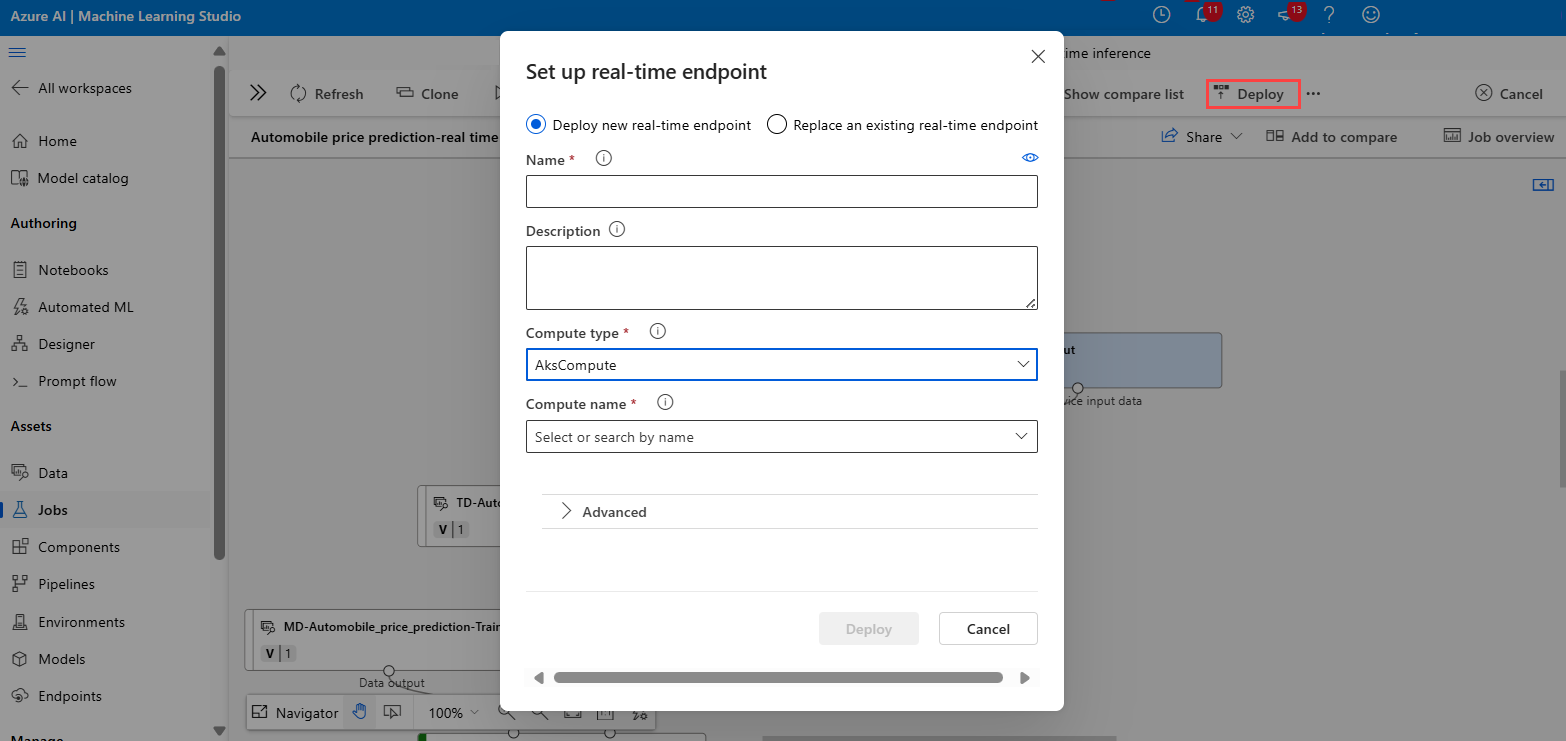Screen dimensions: 1566x741
Task: Expand the Advanced section
Action: (613, 512)
